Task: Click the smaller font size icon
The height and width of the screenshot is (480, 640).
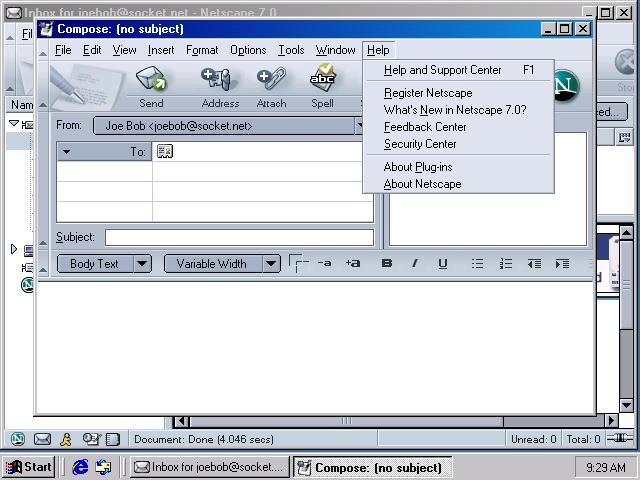Action: [x=324, y=263]
